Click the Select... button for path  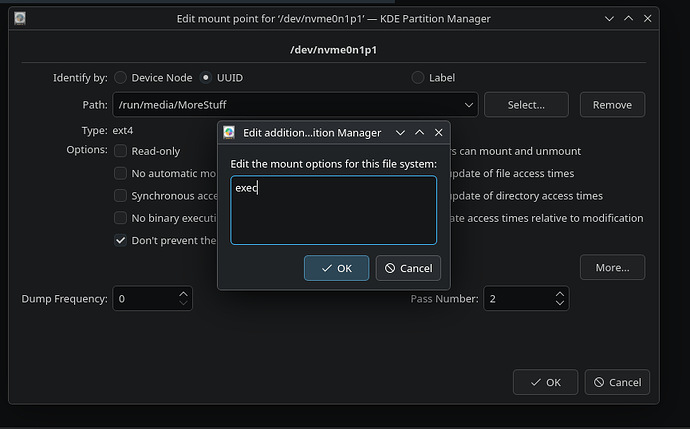click(526, 105)
